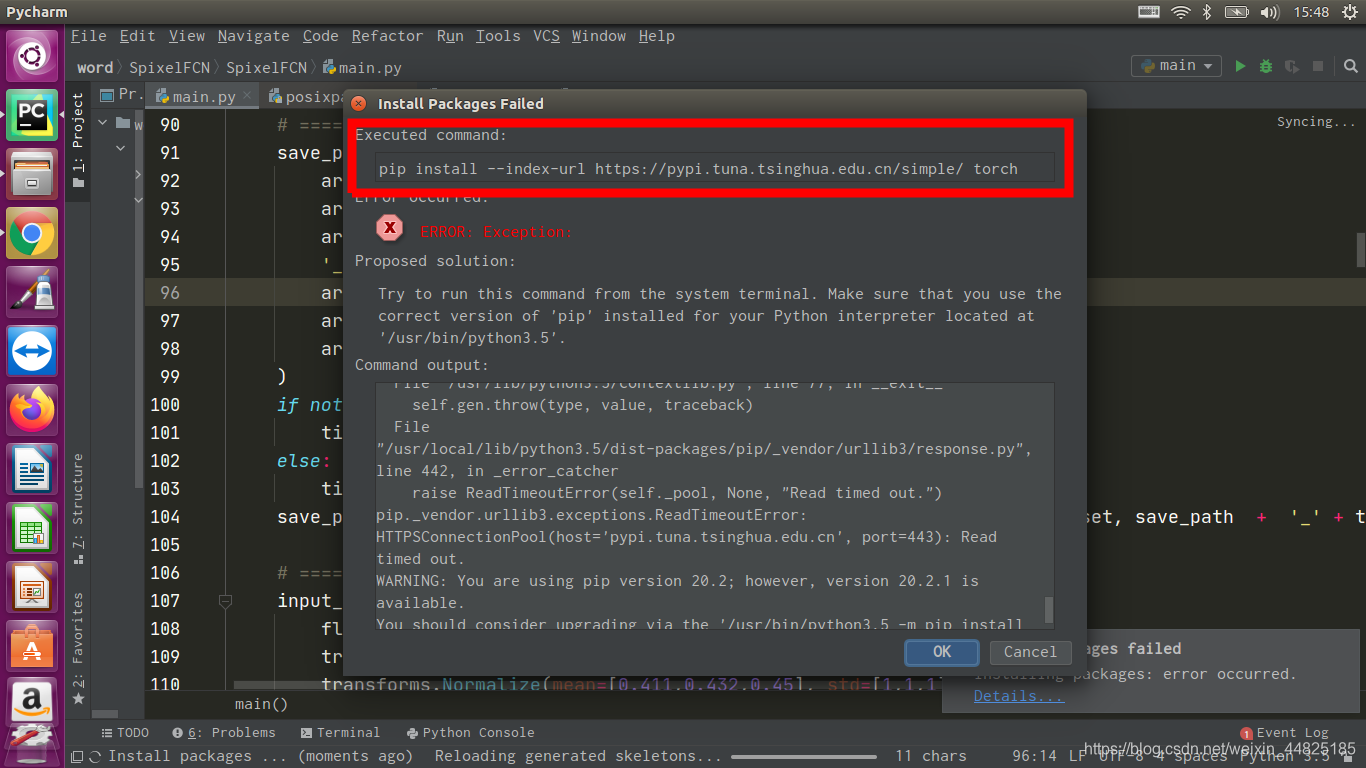1366x768 pixels.
Task: Open the Event Log button
Action: click(x=1285, y=733)
